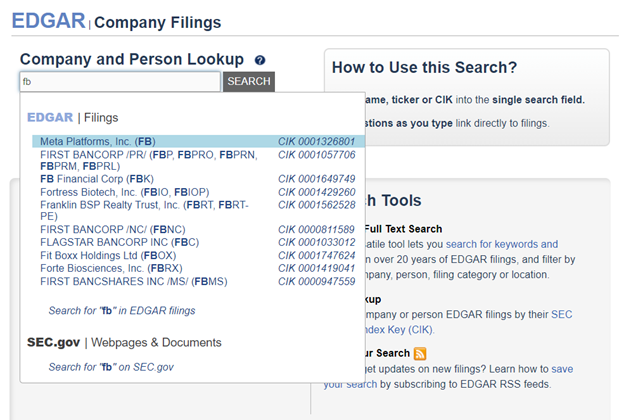Click 'Full Text Search' heading
624x420 pixels.
coord(403,229)
